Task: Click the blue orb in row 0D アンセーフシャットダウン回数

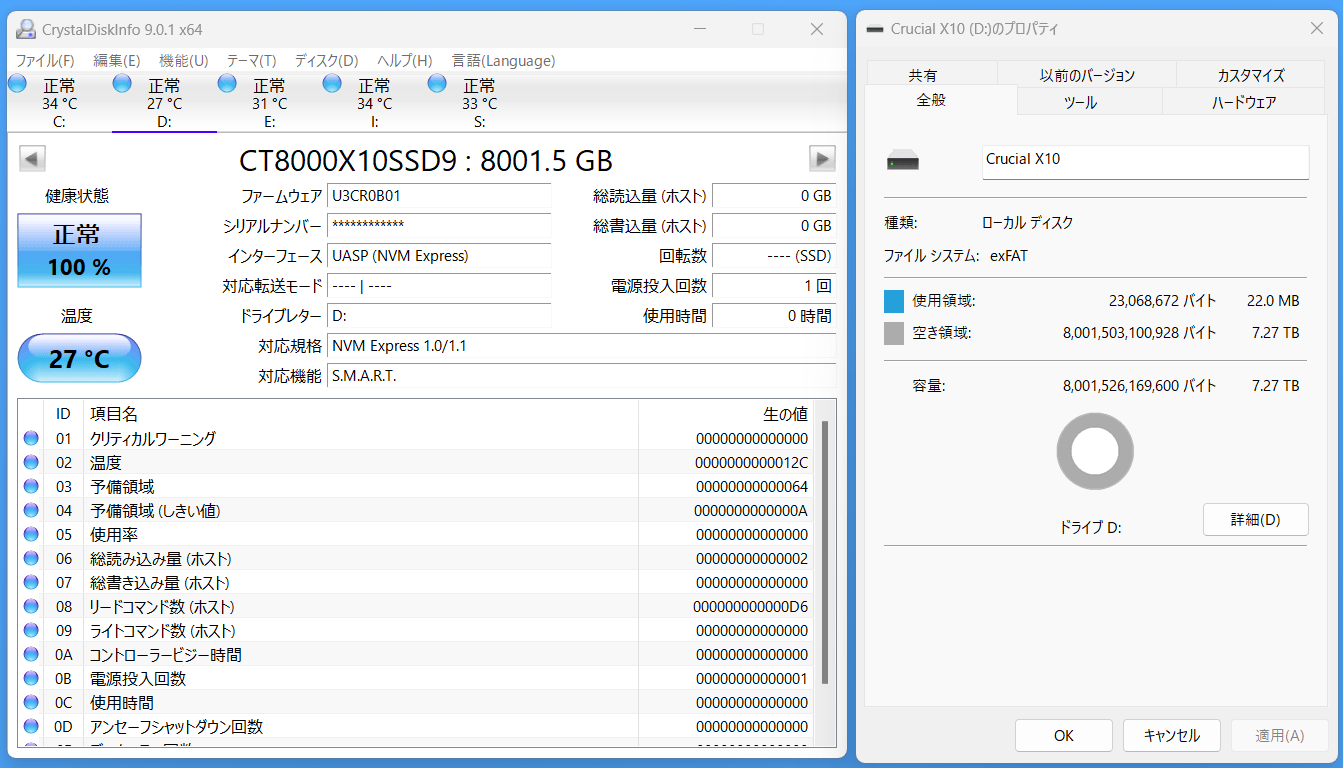Action: (31, 726)
